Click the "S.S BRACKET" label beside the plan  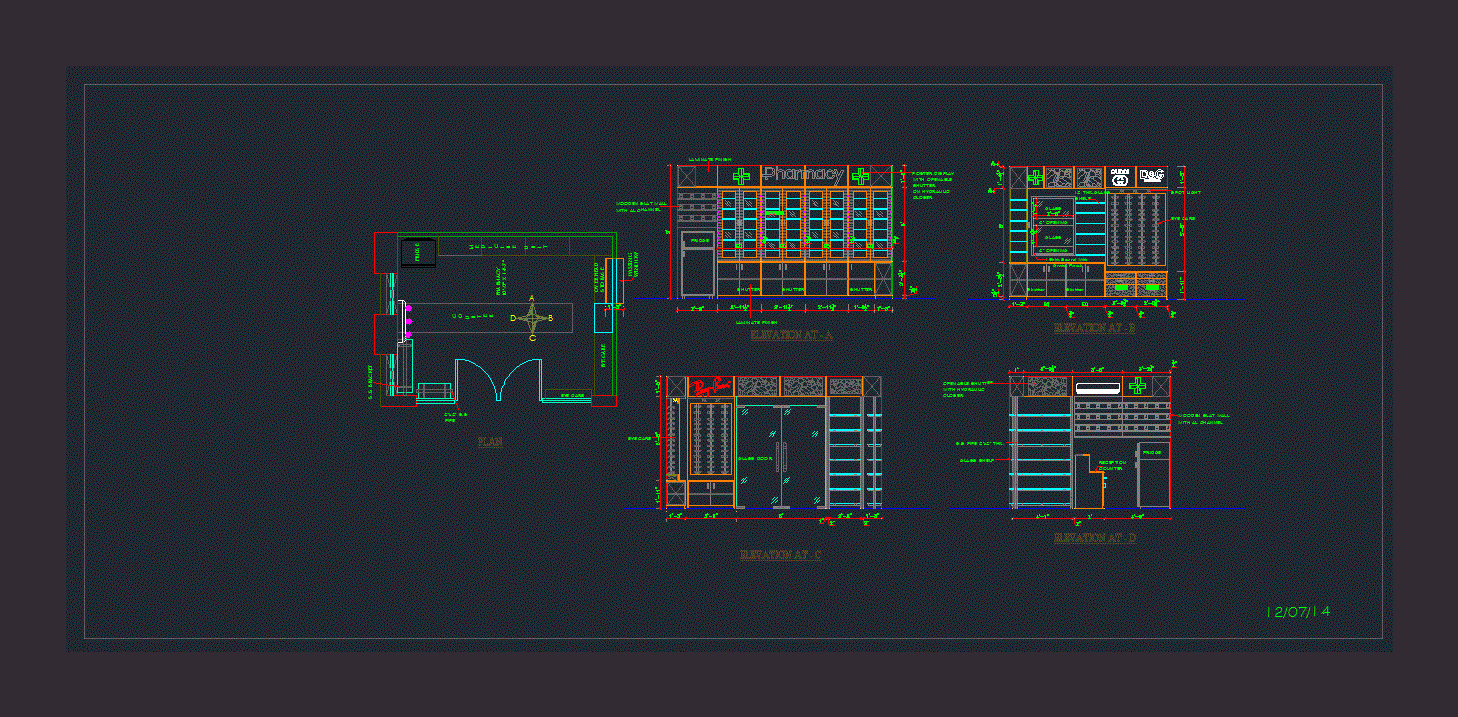click(x=370, y=384)
